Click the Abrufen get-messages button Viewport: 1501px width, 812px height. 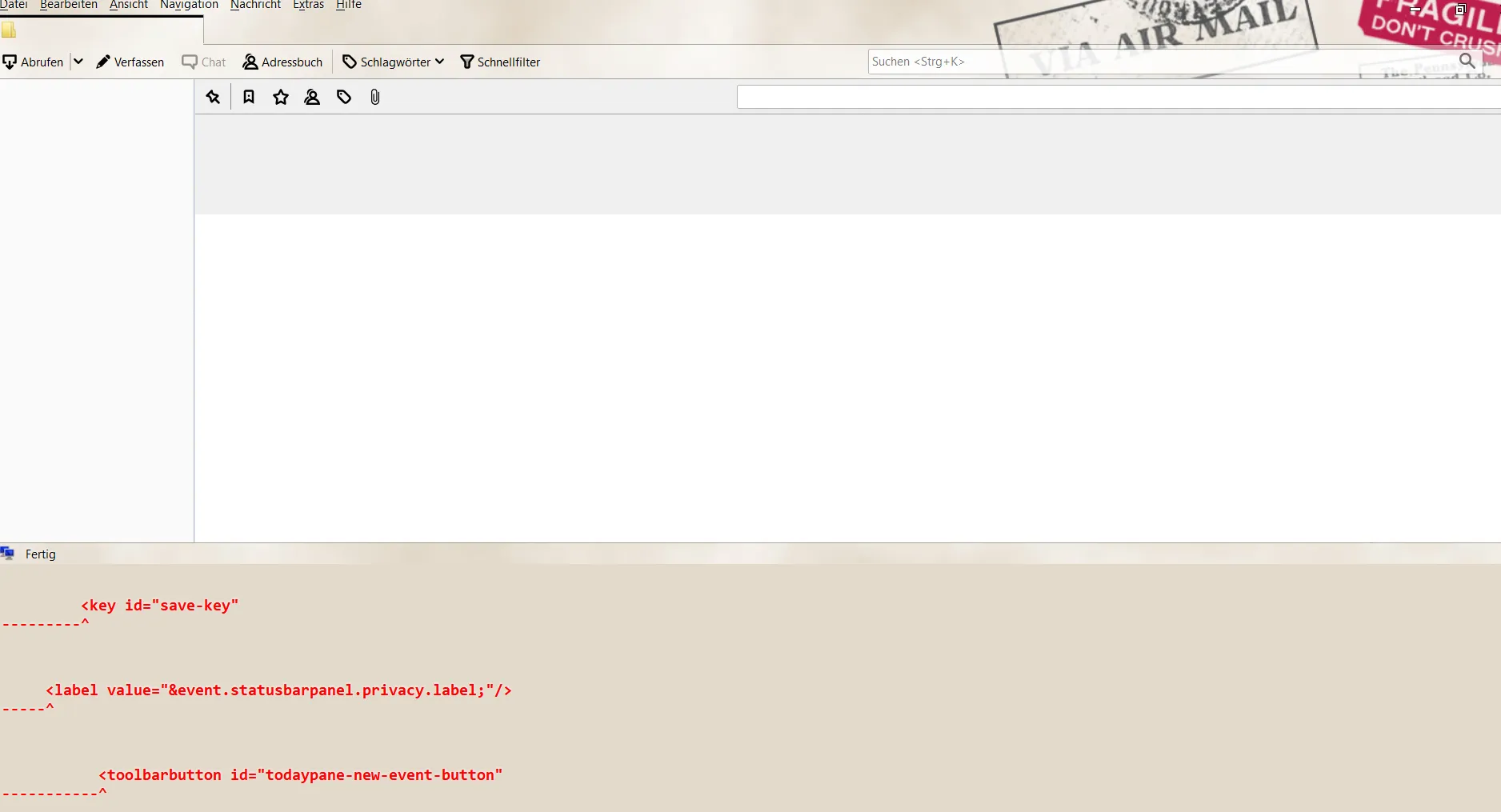click(33, 62)
